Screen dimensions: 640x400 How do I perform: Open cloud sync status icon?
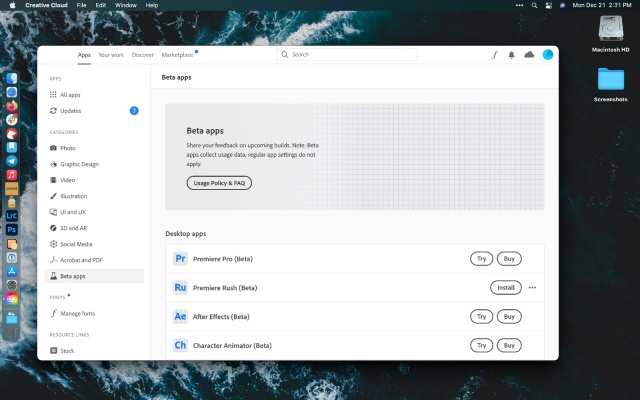(529, 55)
